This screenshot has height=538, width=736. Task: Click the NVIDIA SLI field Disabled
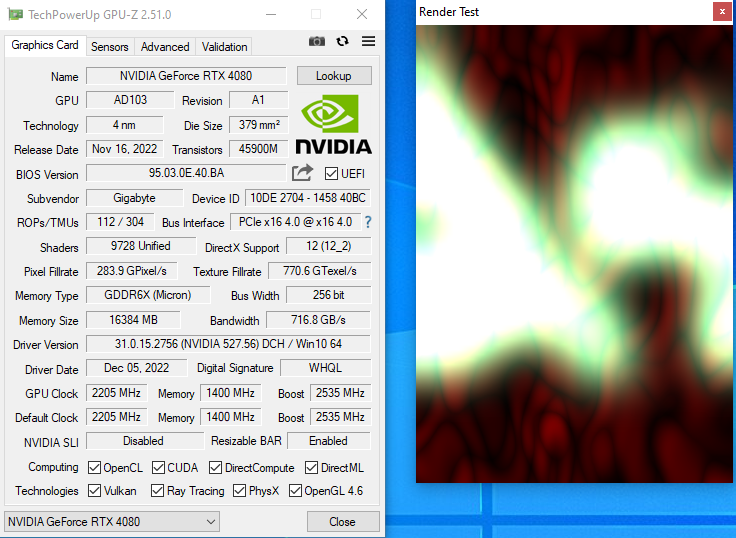144,441
